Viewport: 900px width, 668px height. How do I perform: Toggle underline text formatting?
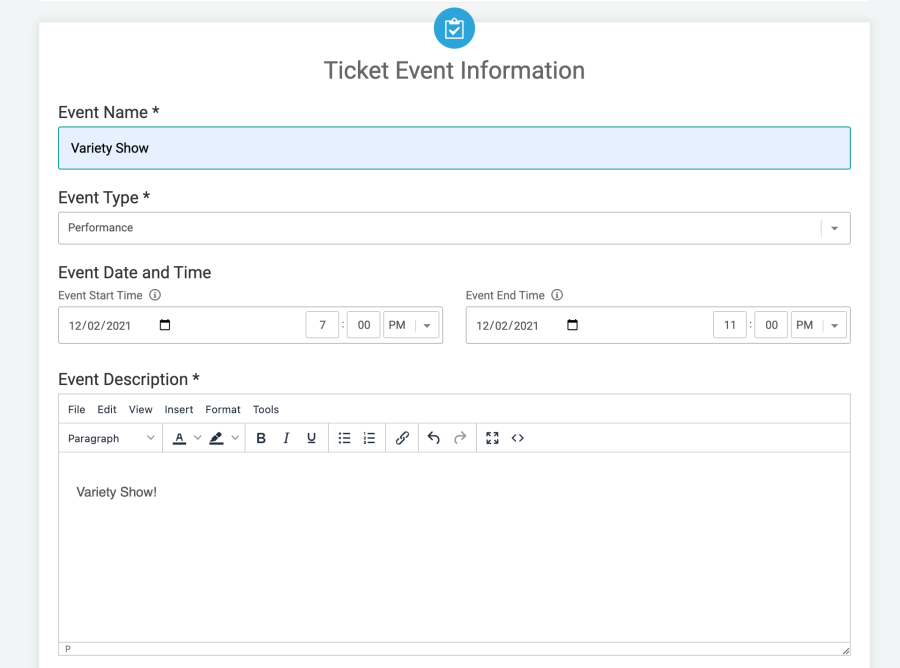tap(311, 438)
